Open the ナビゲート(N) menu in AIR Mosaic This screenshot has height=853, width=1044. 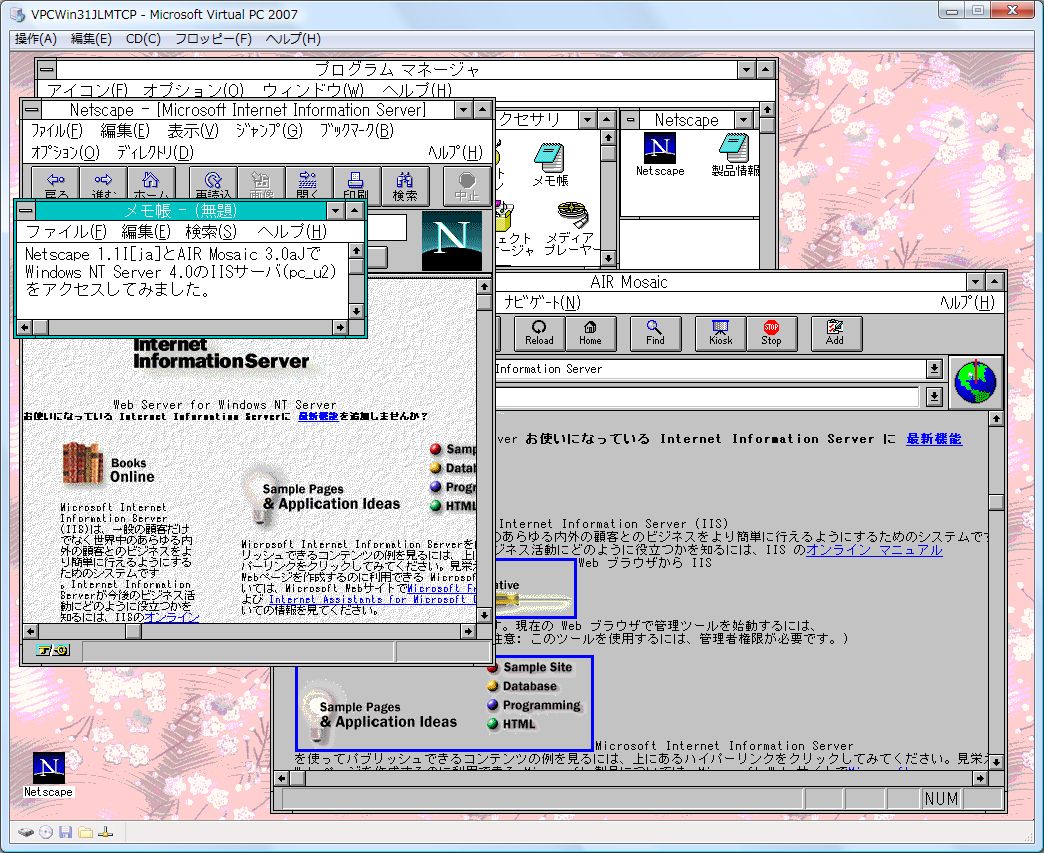[542, 303]
